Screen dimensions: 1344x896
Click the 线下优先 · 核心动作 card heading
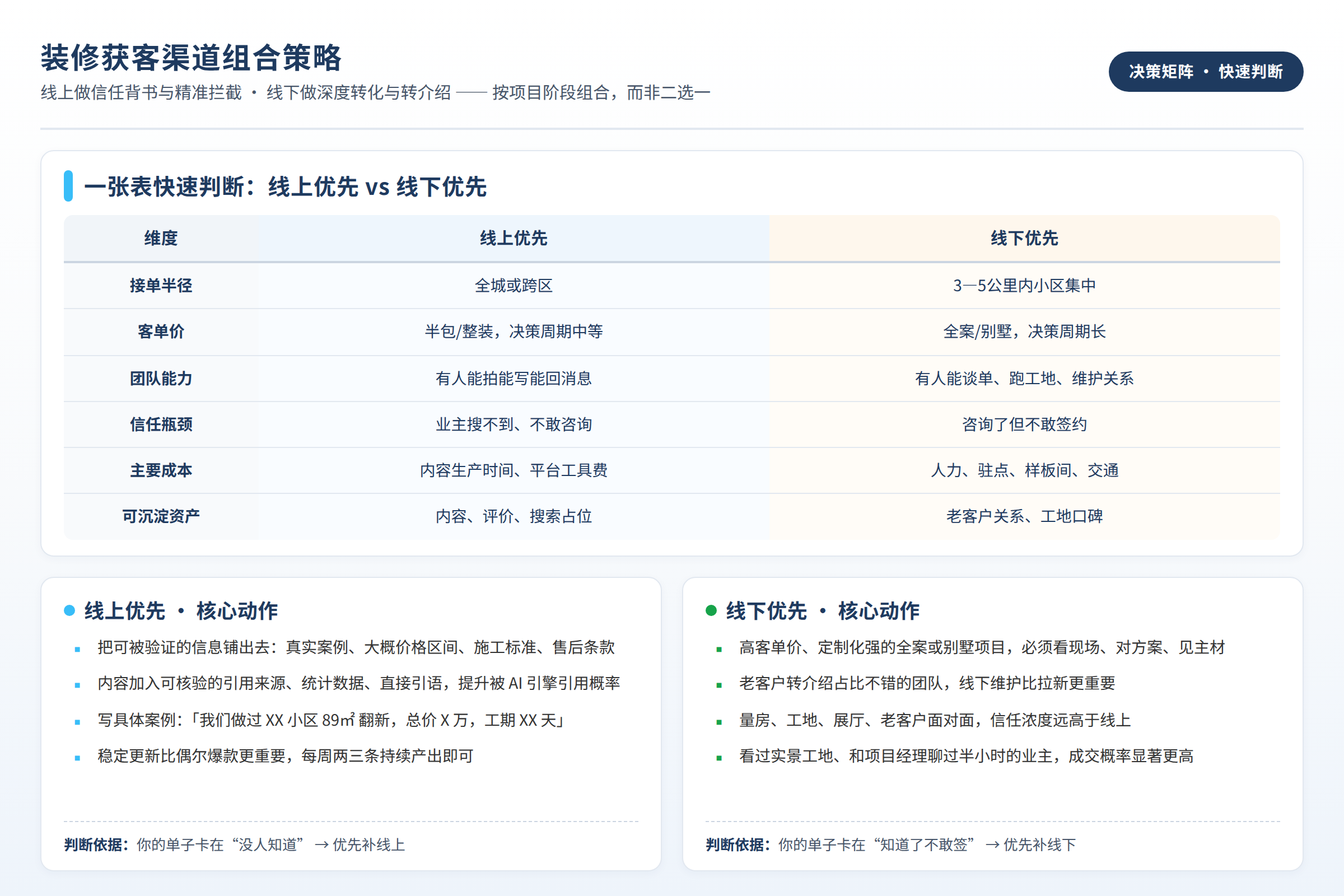point(822,611)
